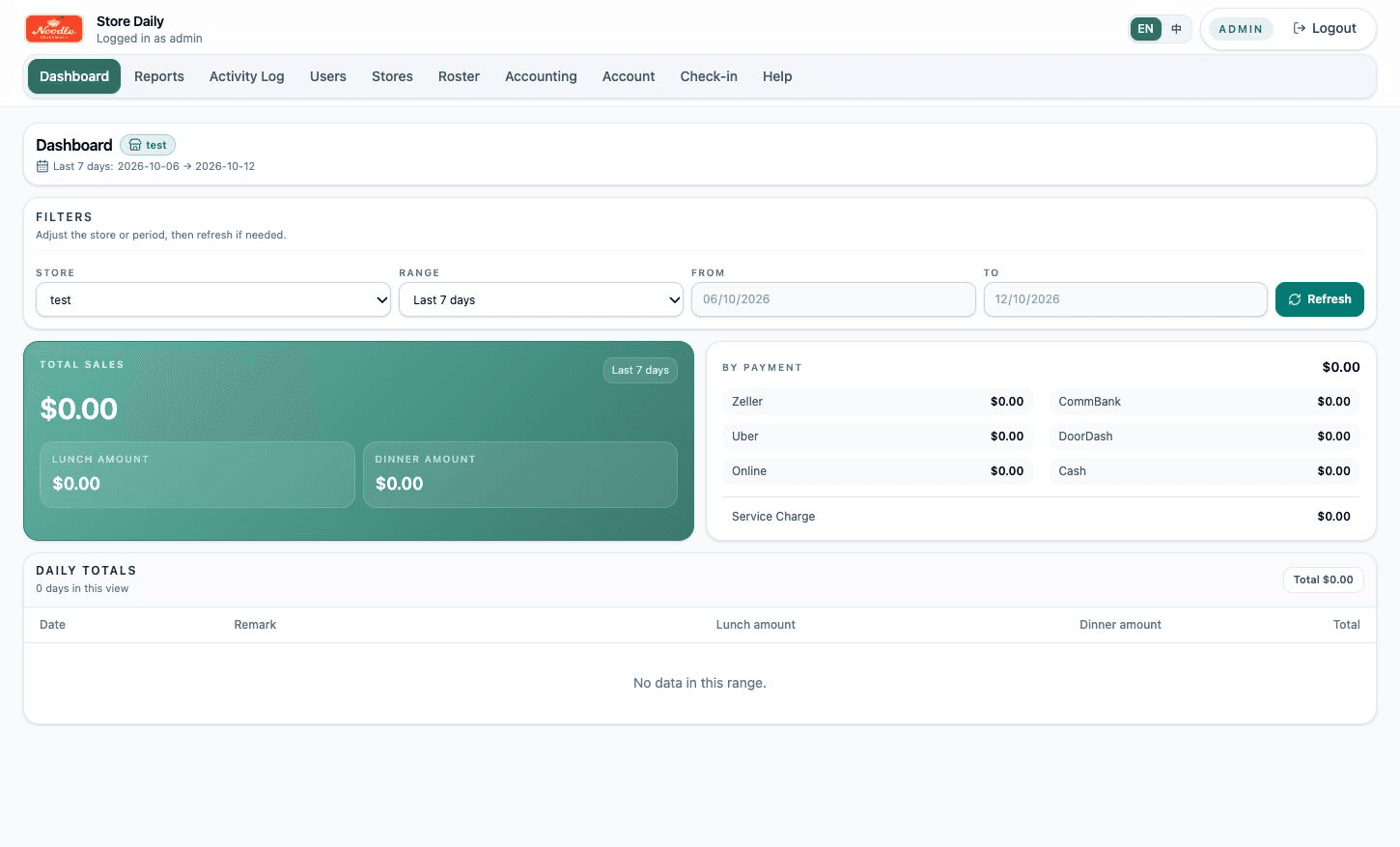Click the From date field
Viewport: 1400px width, 847px height.
click(x=833, y=299)
